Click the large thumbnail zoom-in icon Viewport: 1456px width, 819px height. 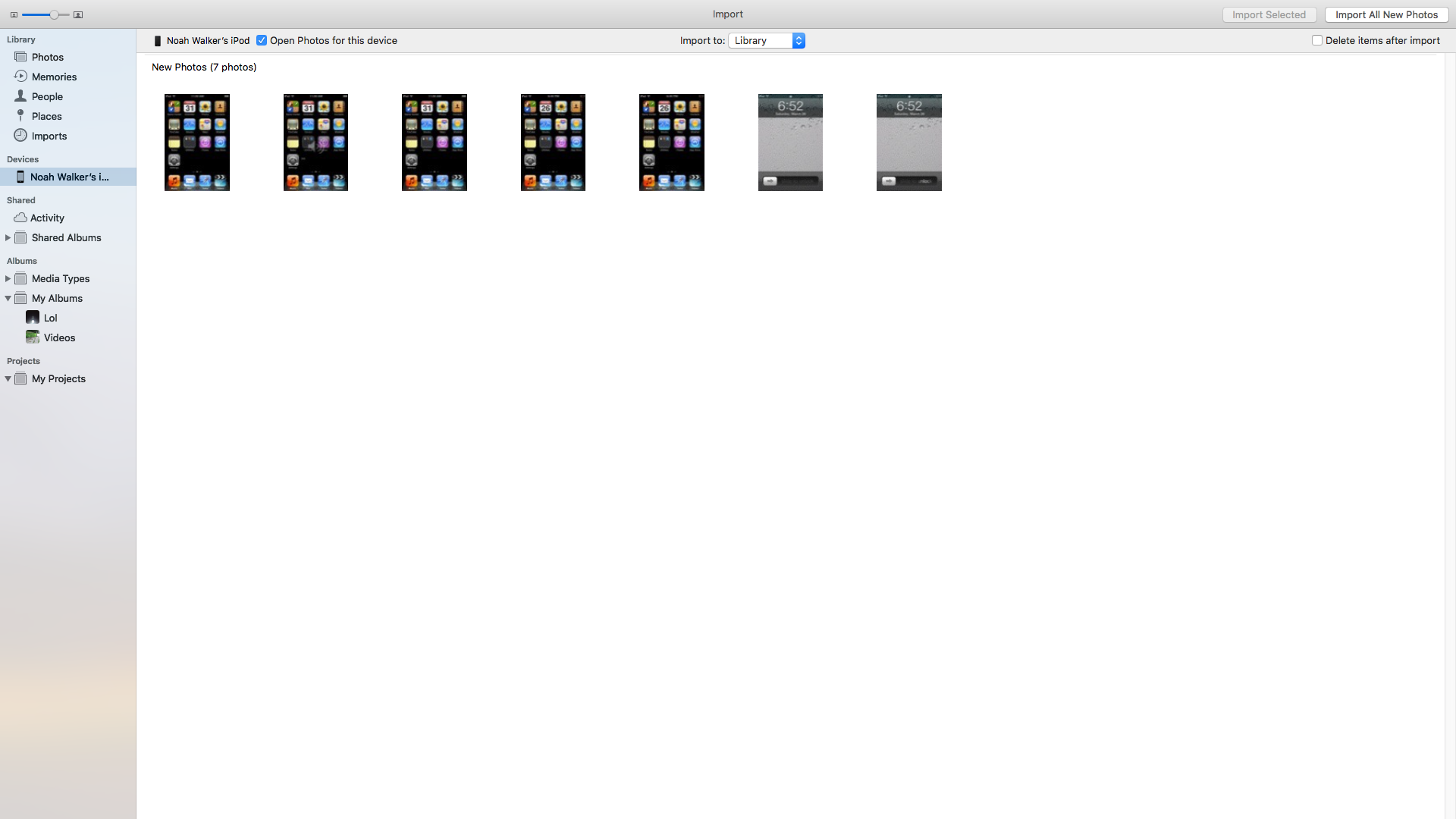point(78,14)
